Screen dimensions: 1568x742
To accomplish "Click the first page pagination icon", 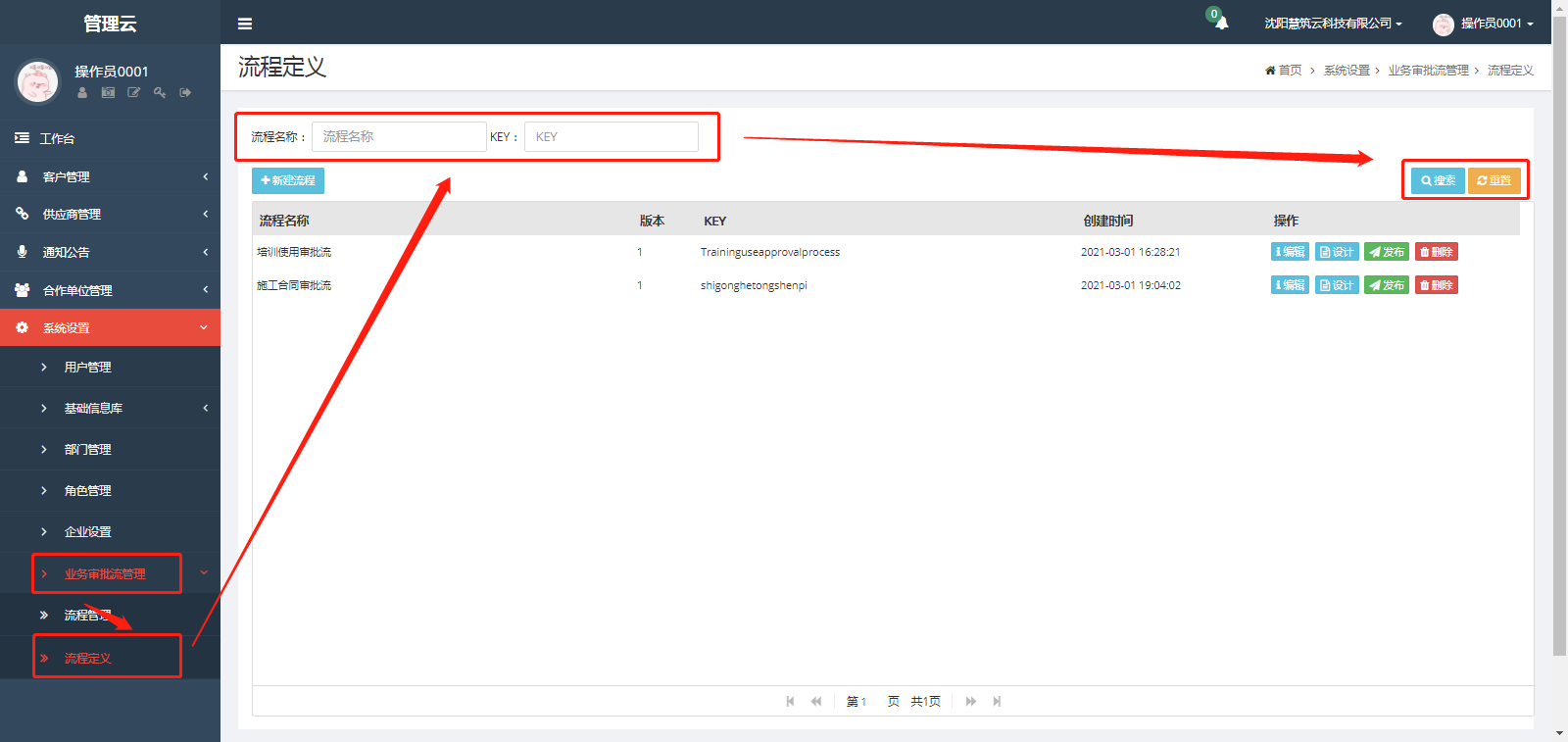I will (x=790, y=701).
